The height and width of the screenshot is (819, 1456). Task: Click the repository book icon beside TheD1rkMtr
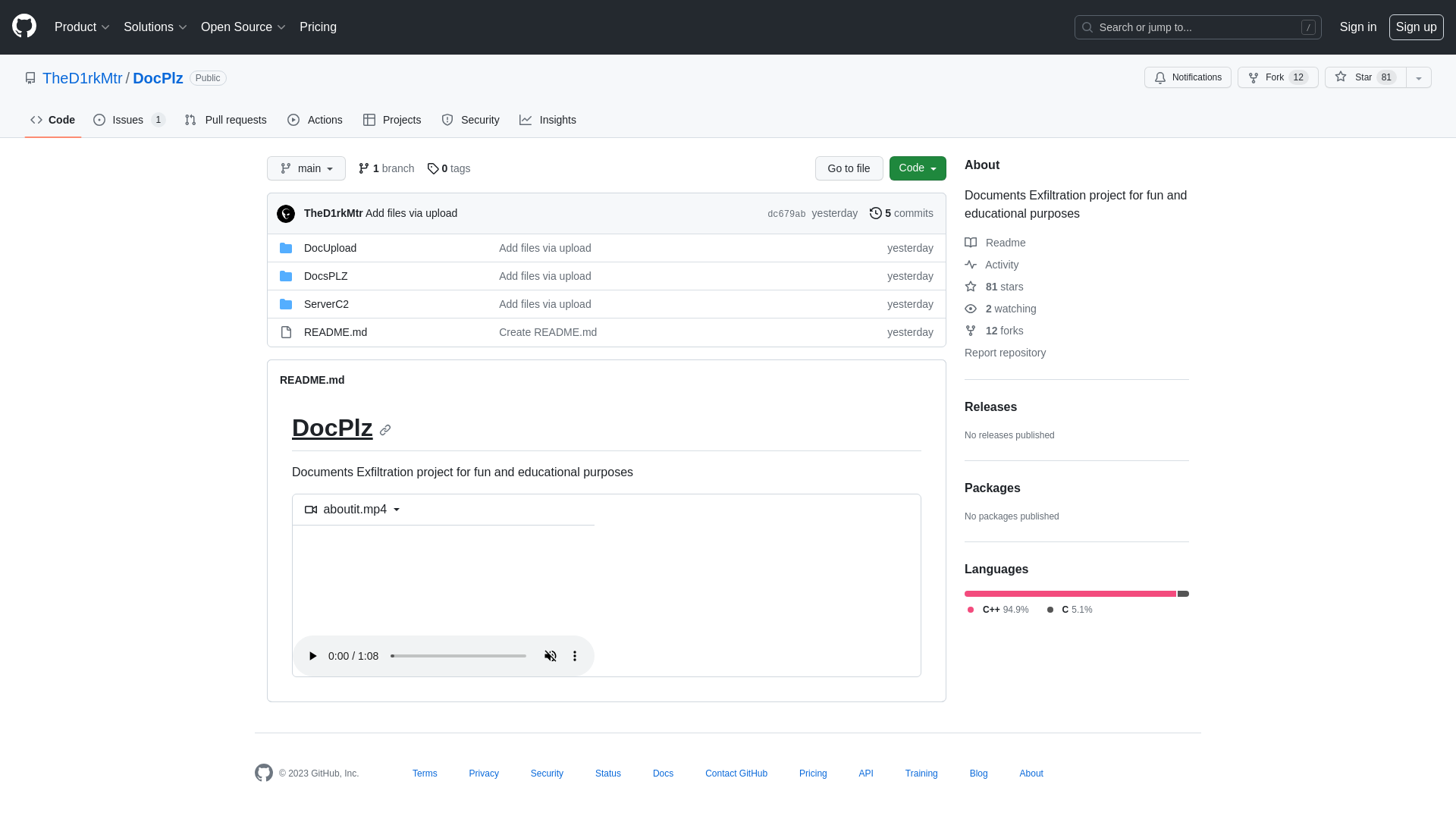30,78
